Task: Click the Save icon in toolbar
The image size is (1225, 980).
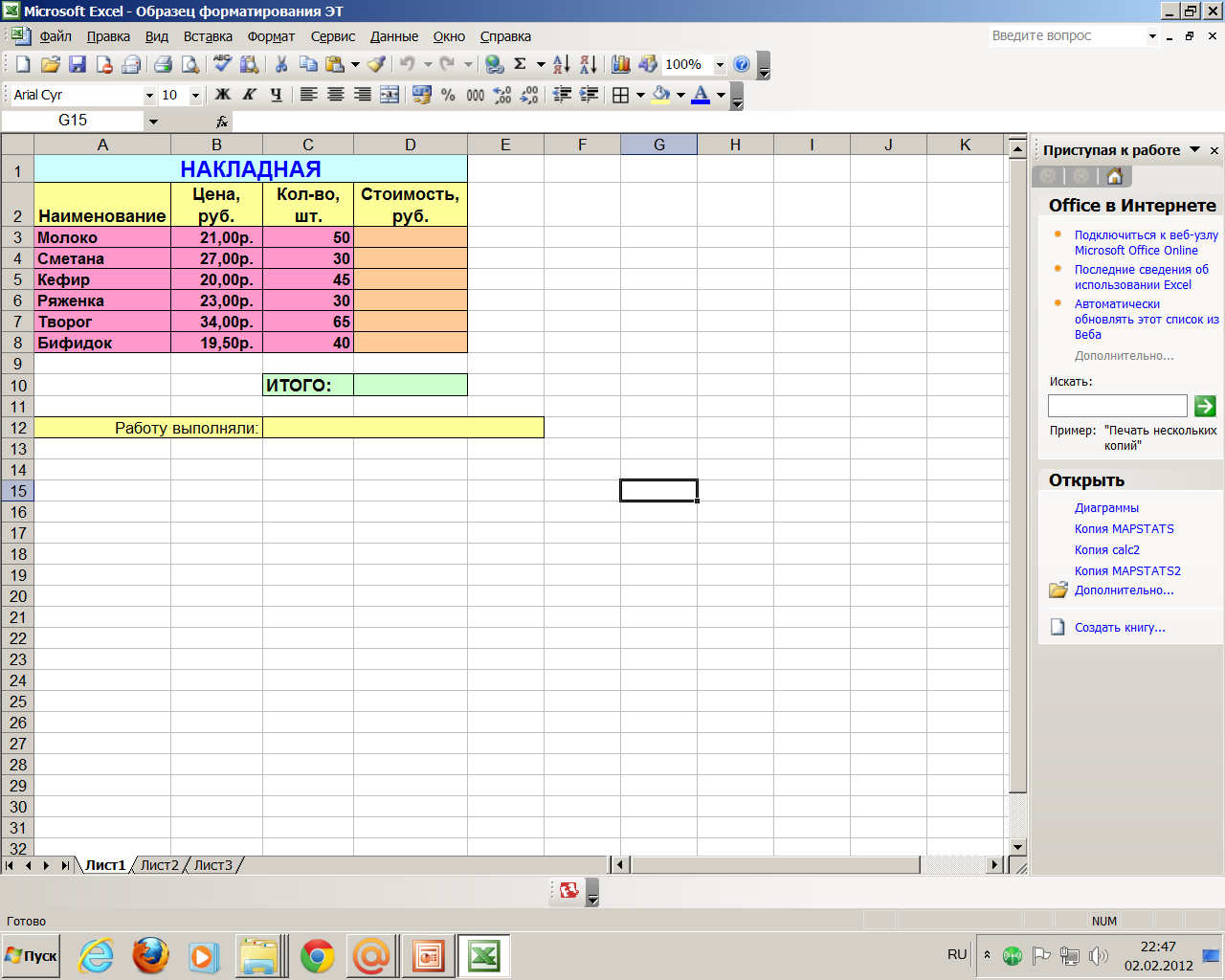Action: tap(78, 64)
